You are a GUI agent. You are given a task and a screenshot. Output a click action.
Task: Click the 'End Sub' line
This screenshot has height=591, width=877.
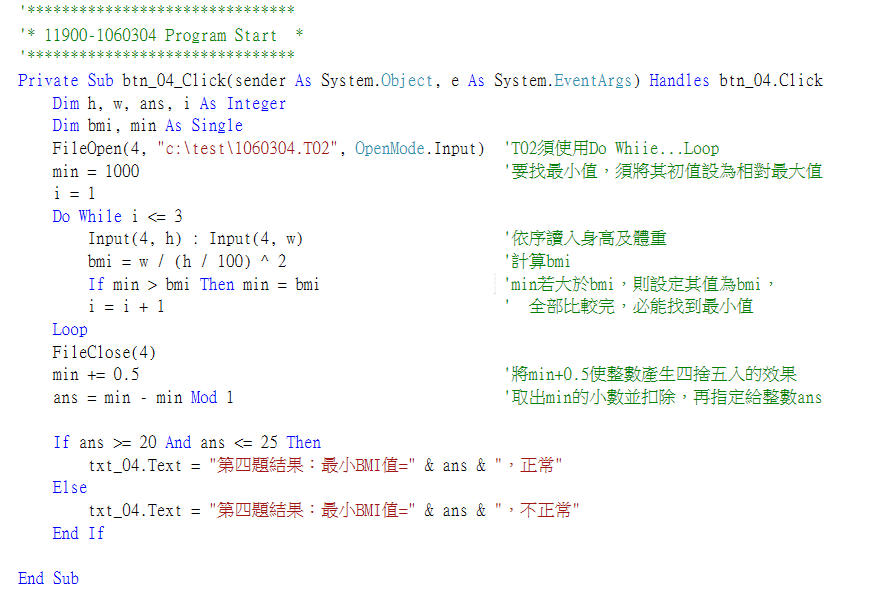point(48,578)
